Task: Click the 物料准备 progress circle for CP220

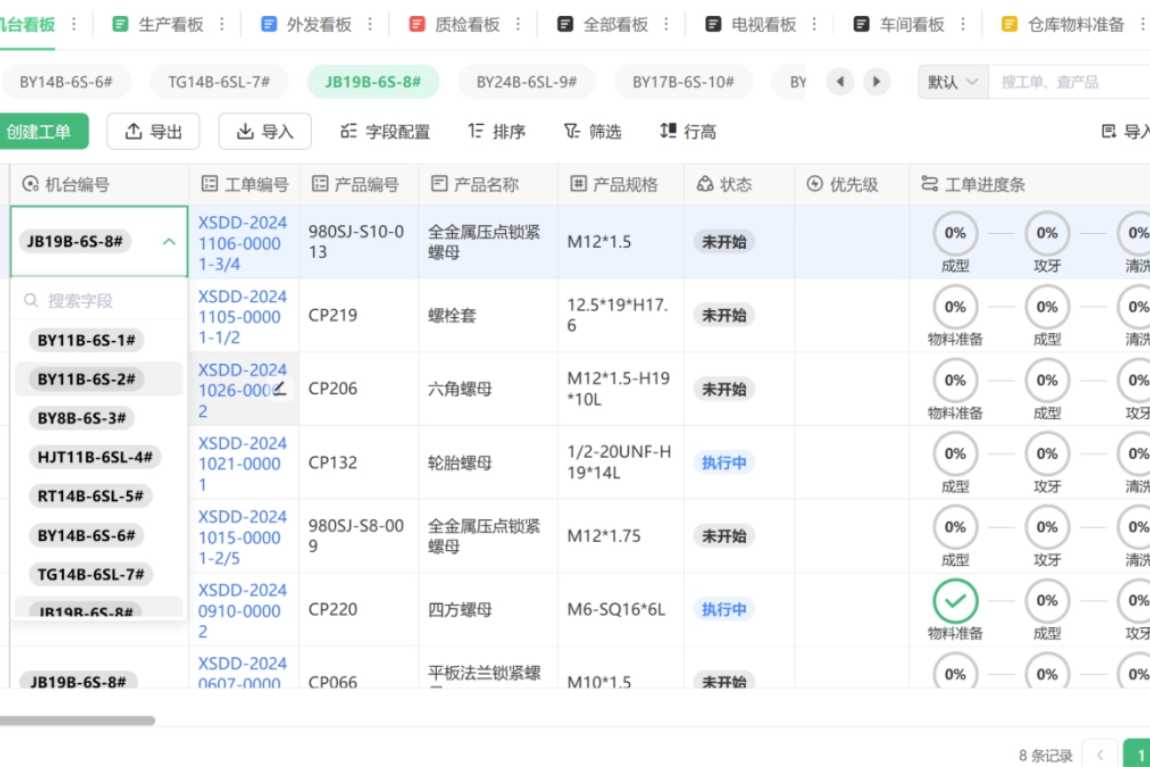Action: [955, 601]
